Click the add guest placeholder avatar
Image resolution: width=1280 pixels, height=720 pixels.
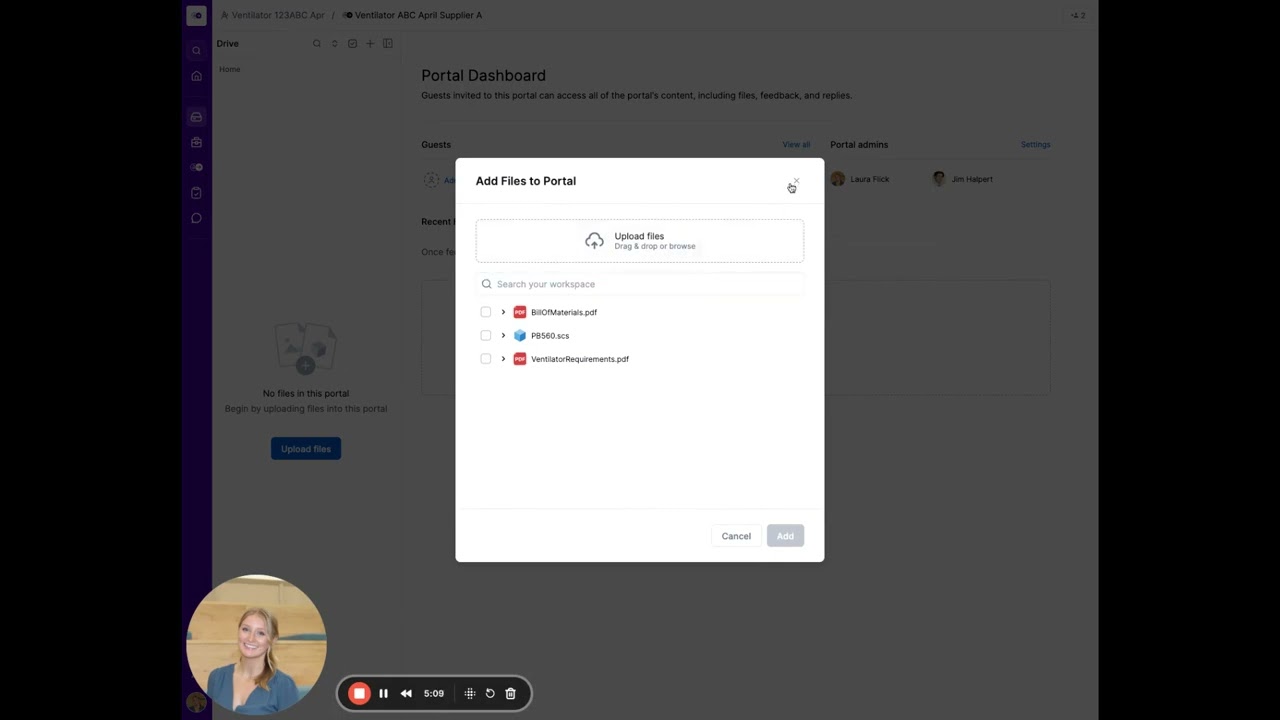[431, 179]
